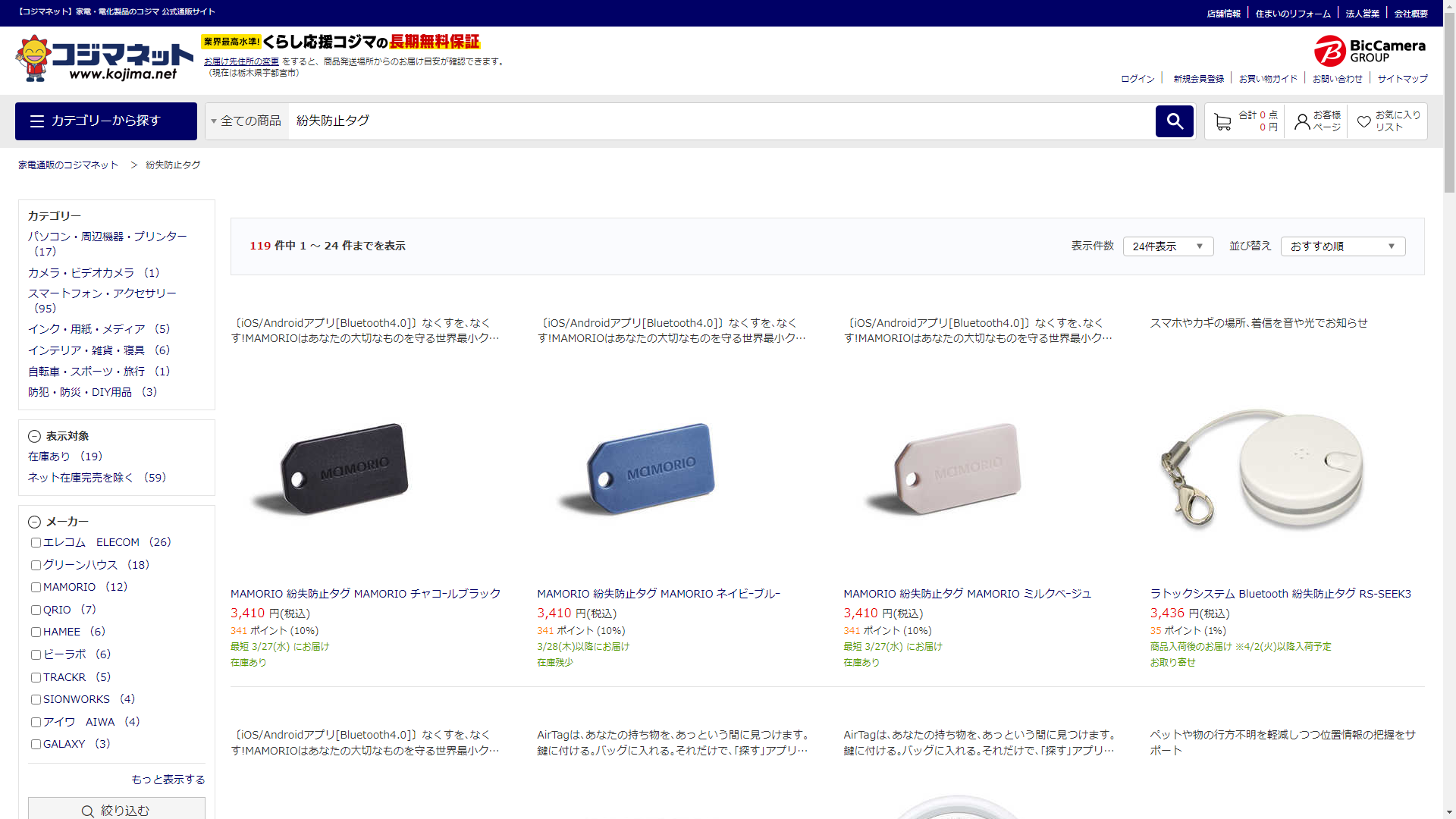The height and width of the screenshot is (819, 1456).
Task: Open hamburger category menu button
Action: tap(106, 121)
